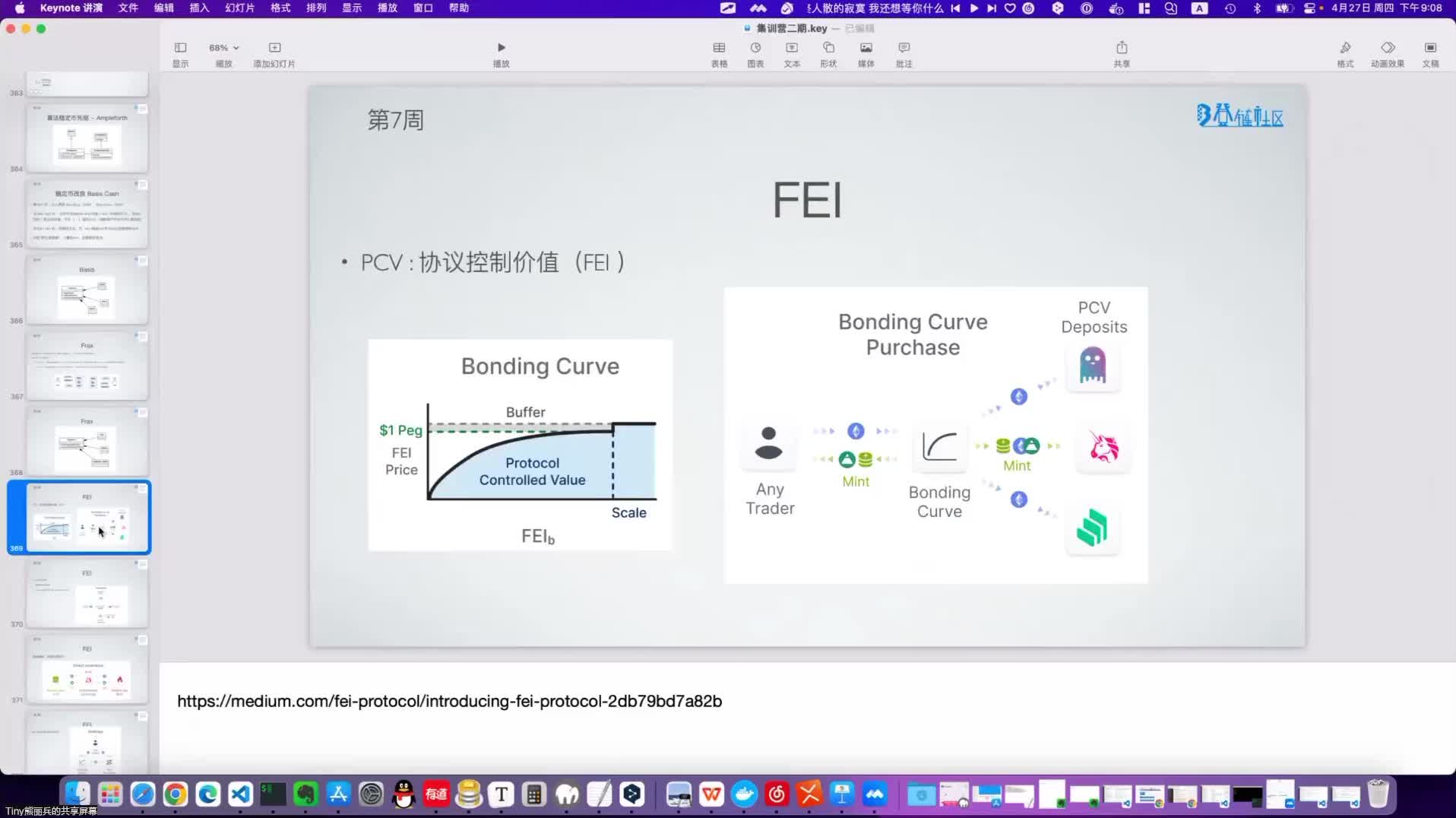
Task: Click the 集训营二期.key document title
Action: [792, 28]
